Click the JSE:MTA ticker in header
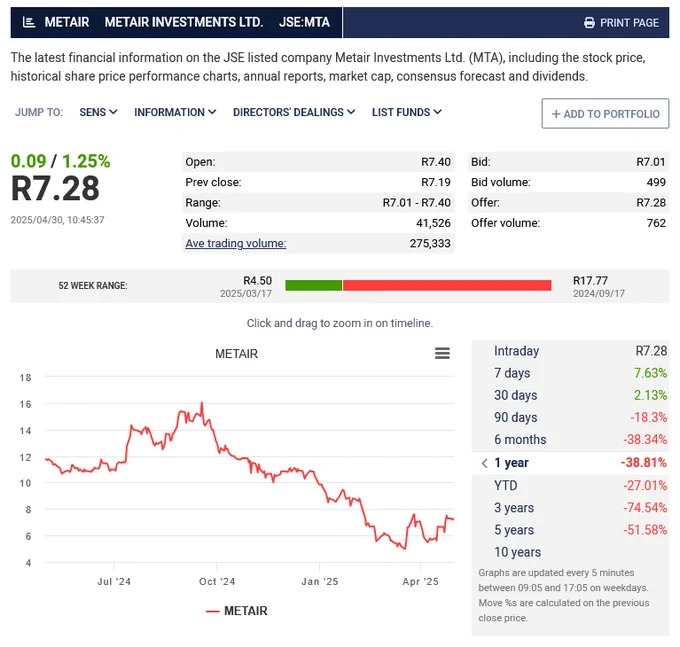 click(x=304, y=22)
